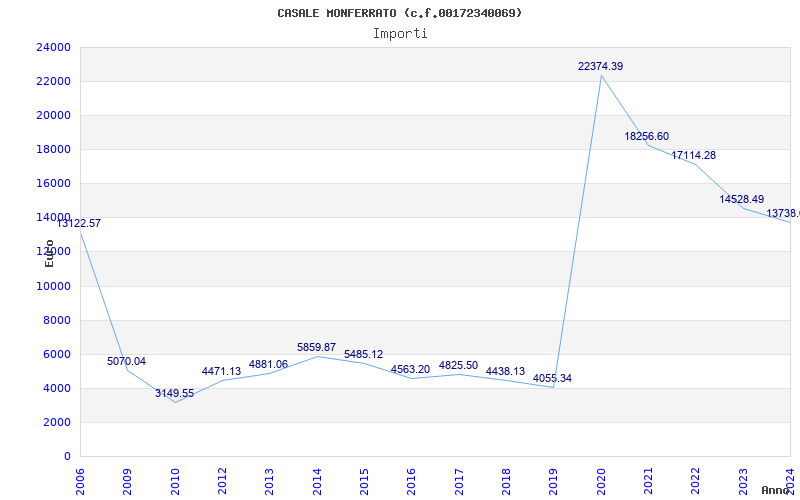Viewport: 800px width, 500px height.
Task: Click x-axis year 2006
Action: [80, 481]
